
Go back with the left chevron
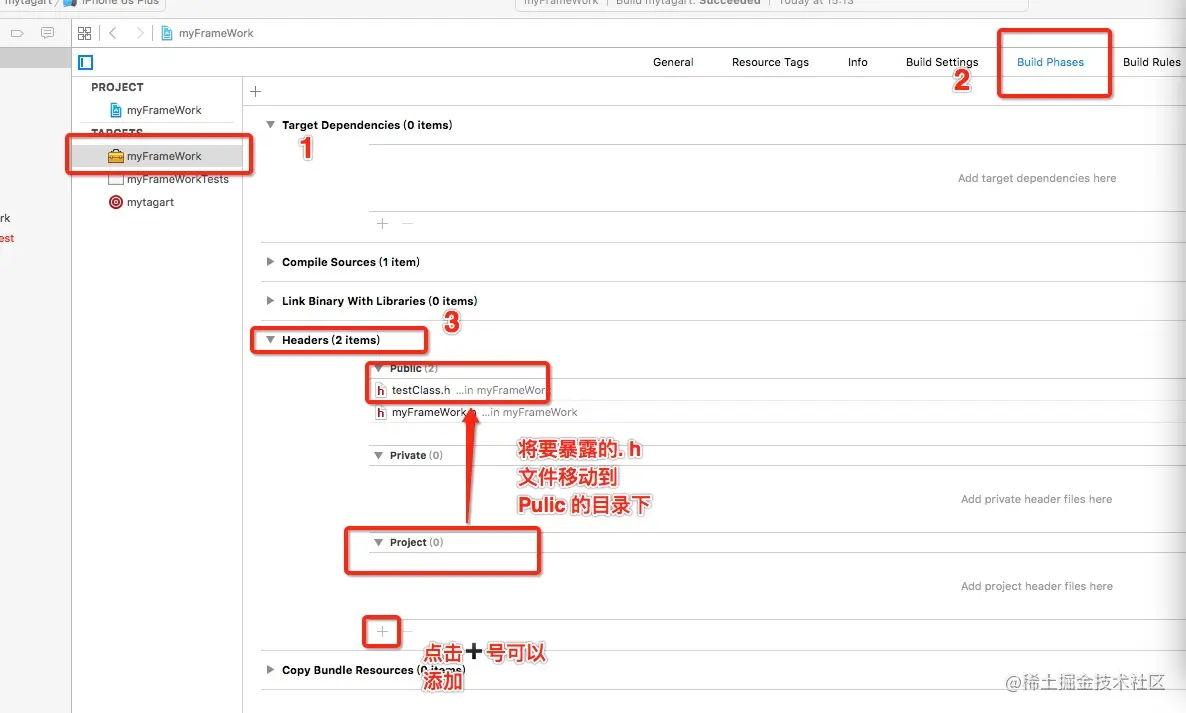113,33
